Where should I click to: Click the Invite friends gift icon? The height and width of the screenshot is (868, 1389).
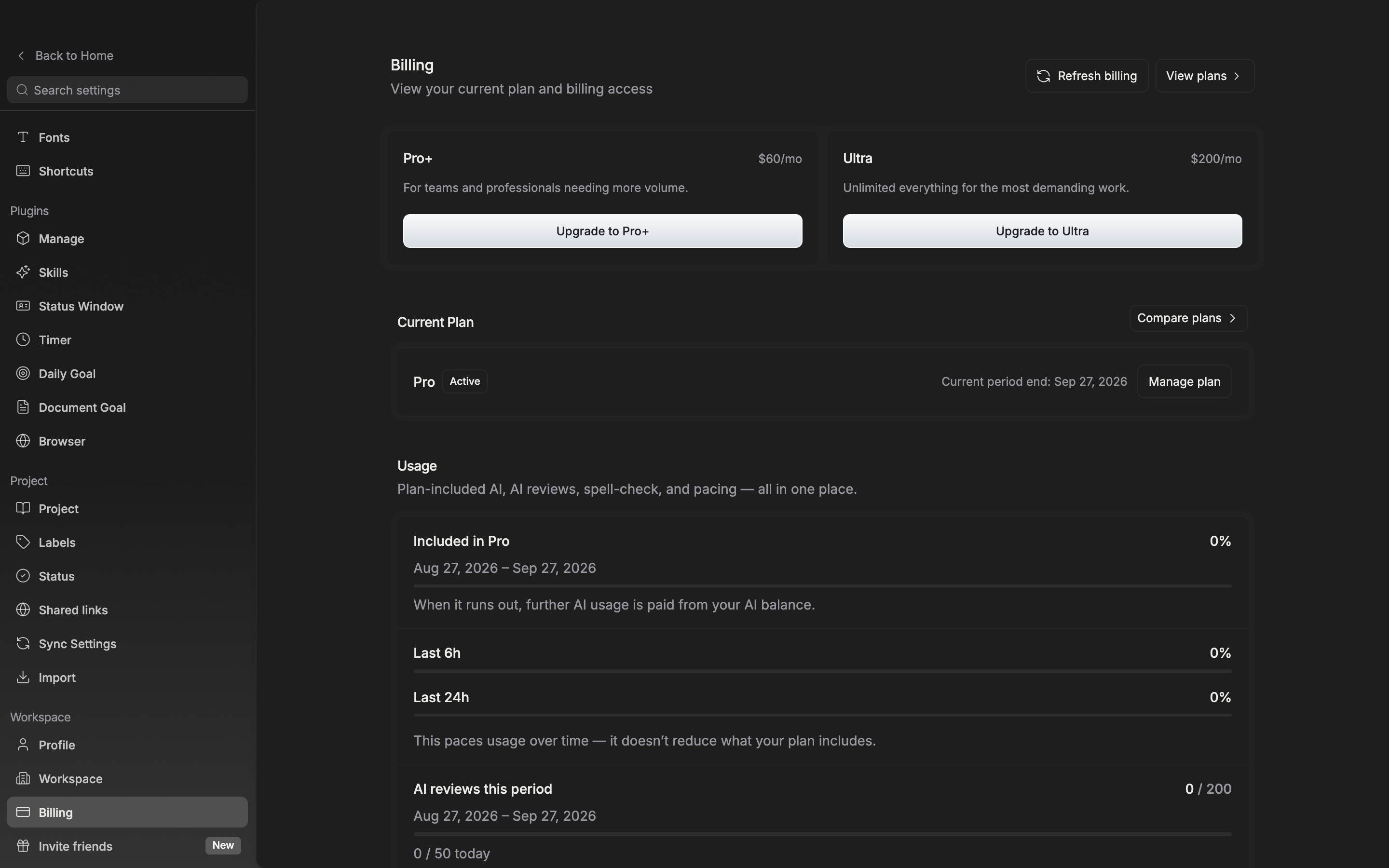23,846
